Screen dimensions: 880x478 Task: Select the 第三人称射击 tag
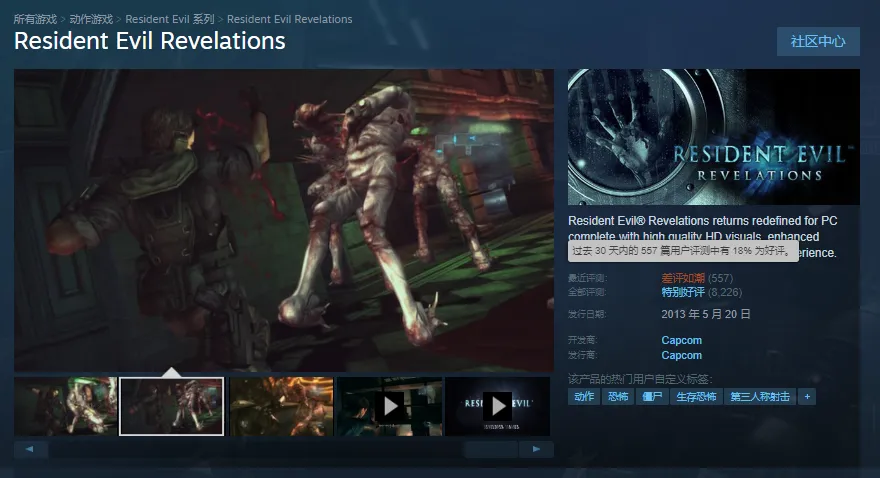(x=760, y=397)
